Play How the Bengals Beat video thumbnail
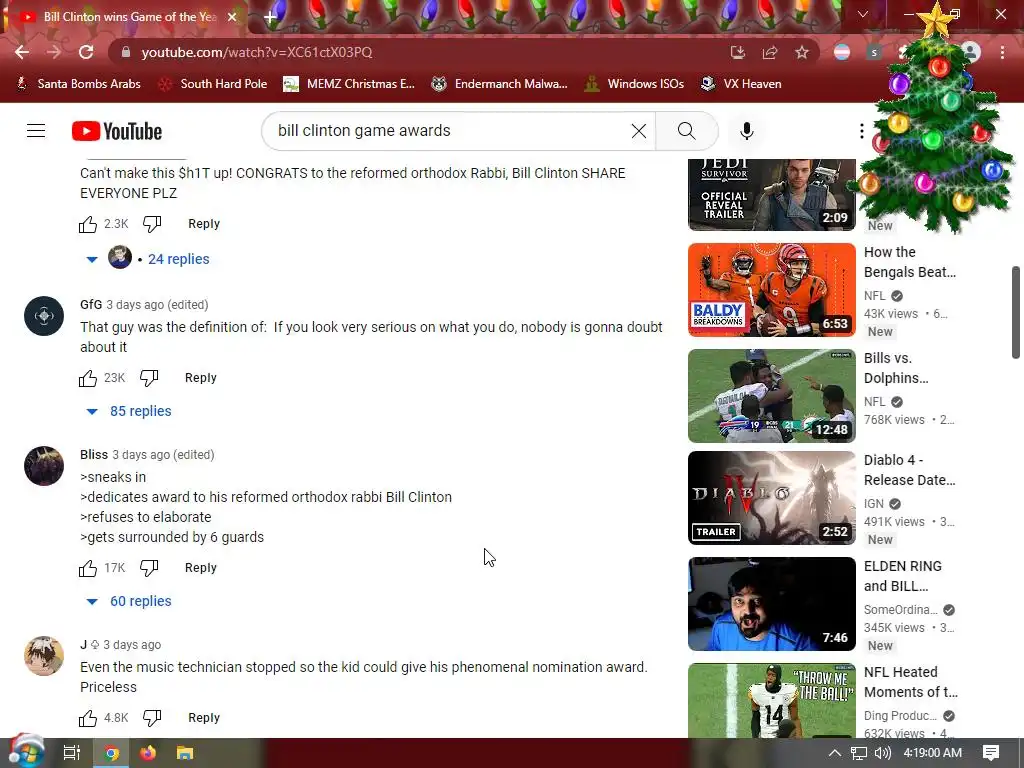This screenshot has width=1024, height=768. point(771,290)
